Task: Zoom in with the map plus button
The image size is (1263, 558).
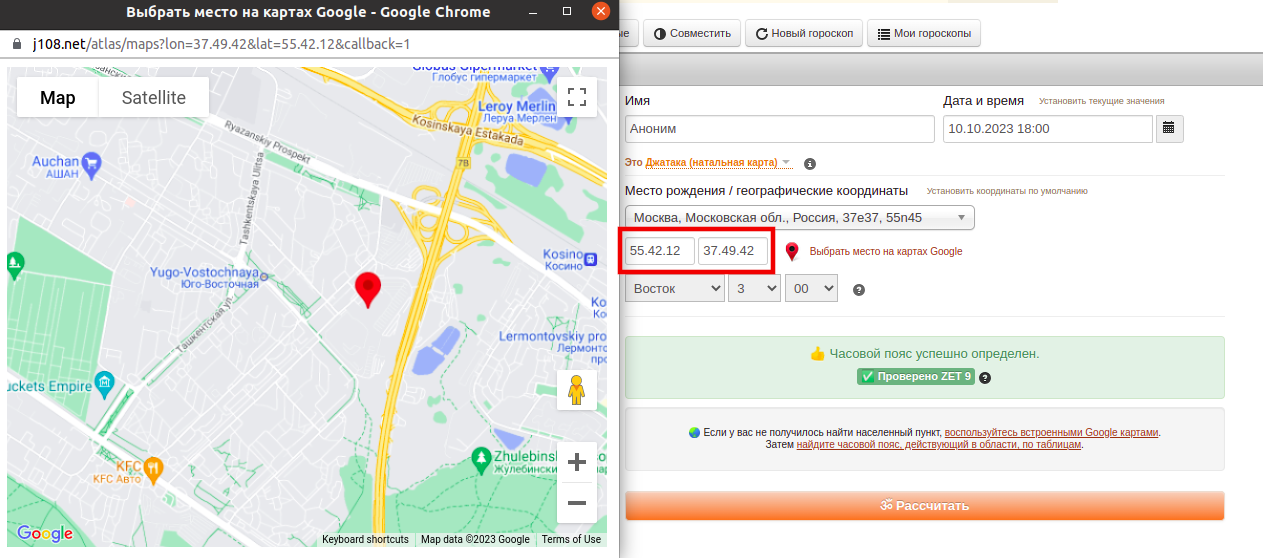Action: [576, 462]
